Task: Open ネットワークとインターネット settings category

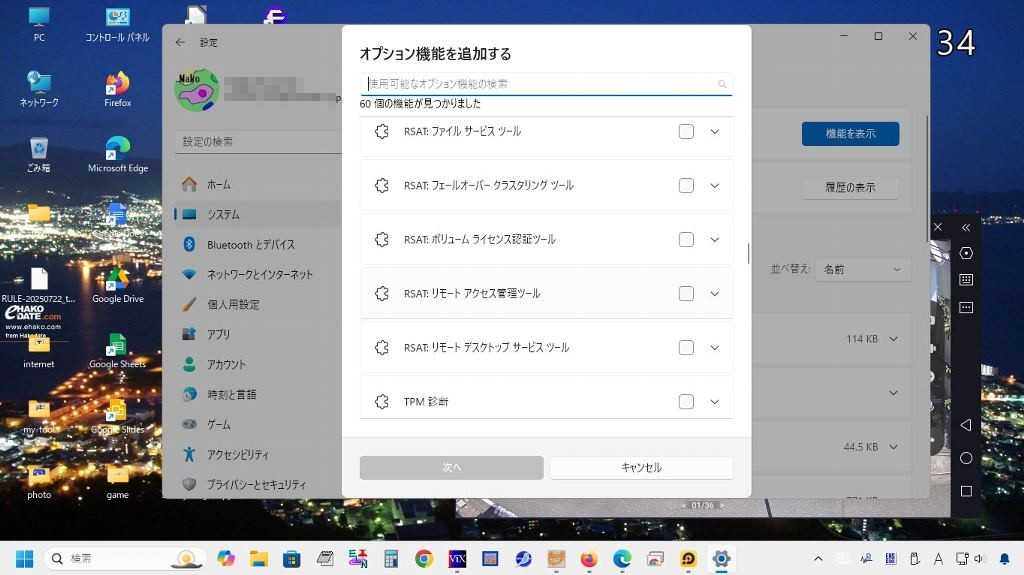Action: pyautogui.click(x=259, y=274)
